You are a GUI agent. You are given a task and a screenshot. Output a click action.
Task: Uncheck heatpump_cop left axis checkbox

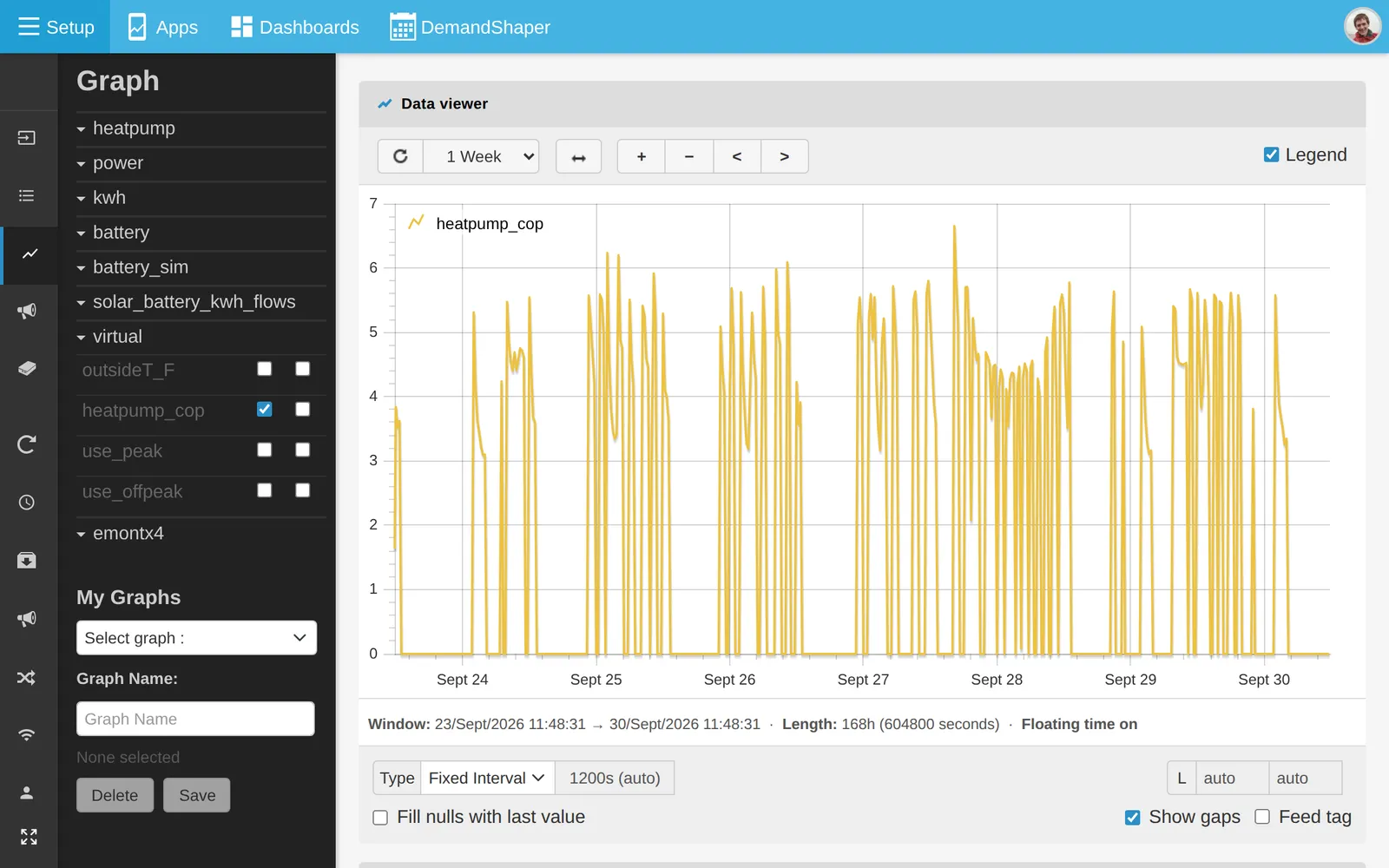point(265,409)
